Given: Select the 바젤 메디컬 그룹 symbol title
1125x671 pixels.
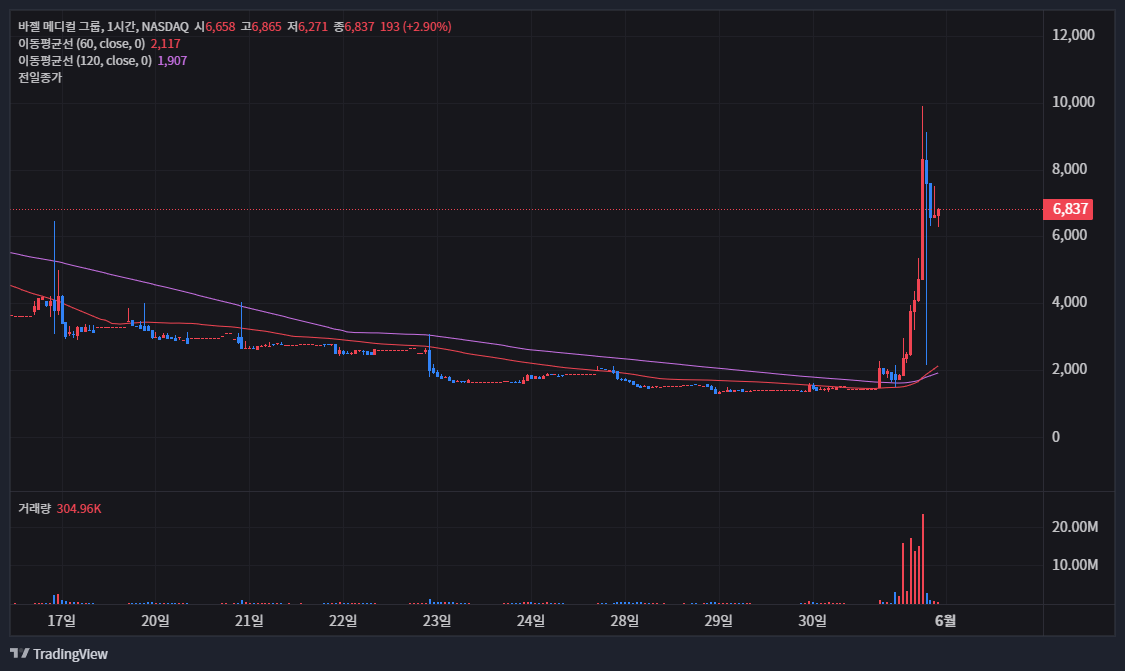Looking at the screenshot, I should click(x=60, y=27).
